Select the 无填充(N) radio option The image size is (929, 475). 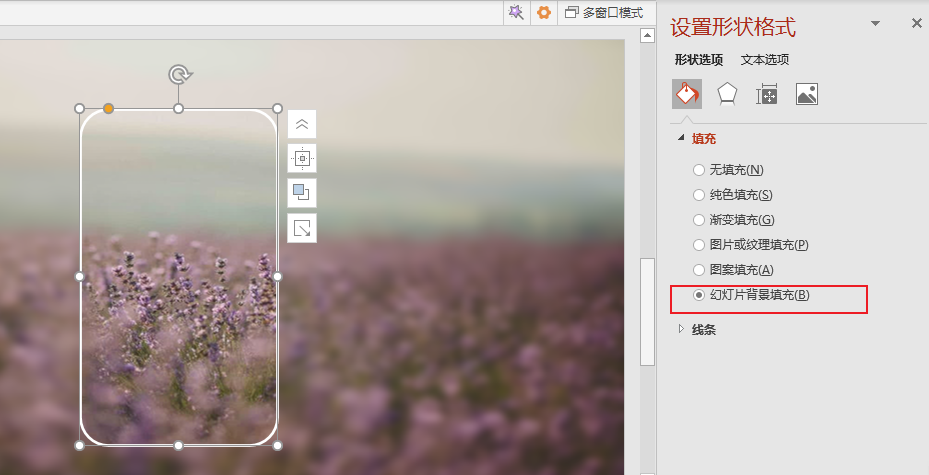[x=699, y=170]
